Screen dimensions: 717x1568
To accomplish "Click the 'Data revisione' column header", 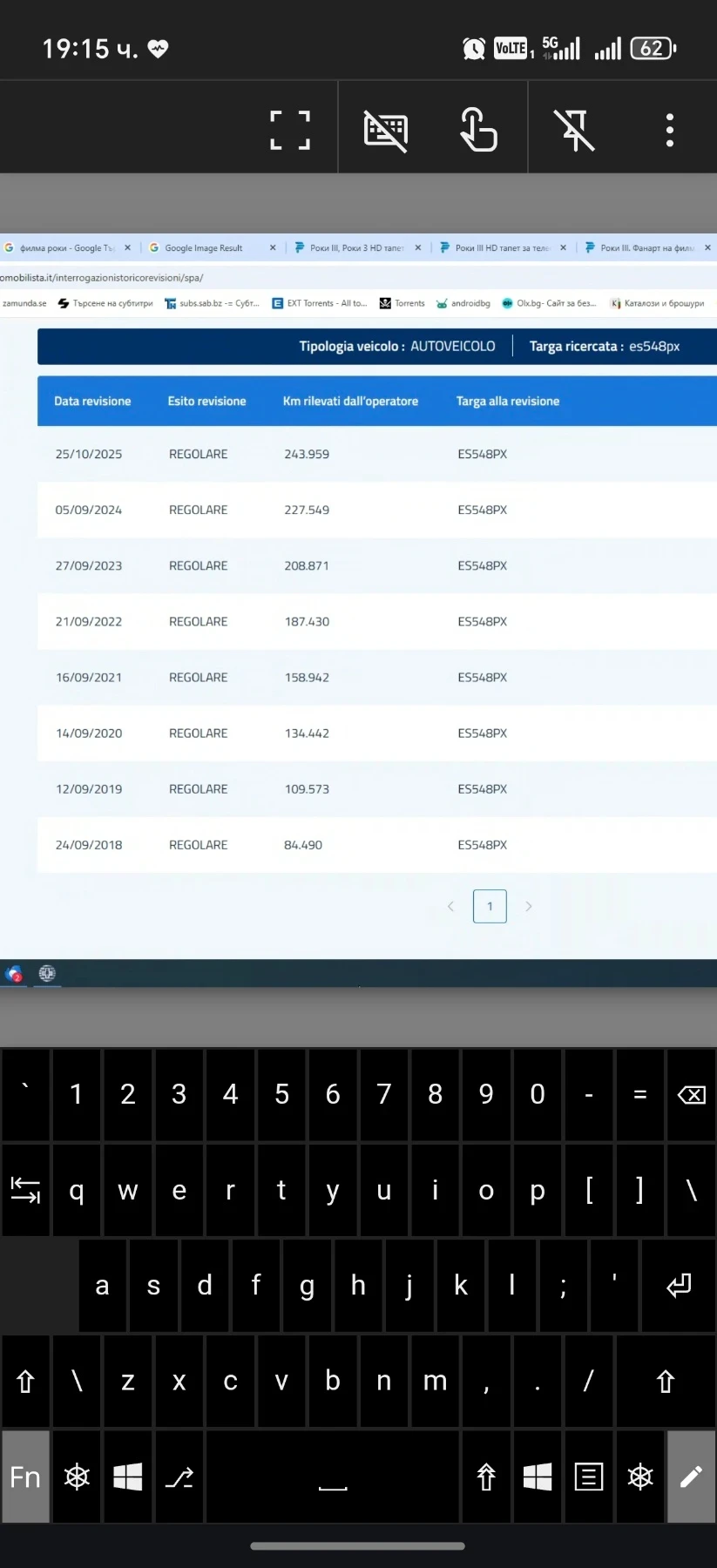I will click(x=92, y=402).
